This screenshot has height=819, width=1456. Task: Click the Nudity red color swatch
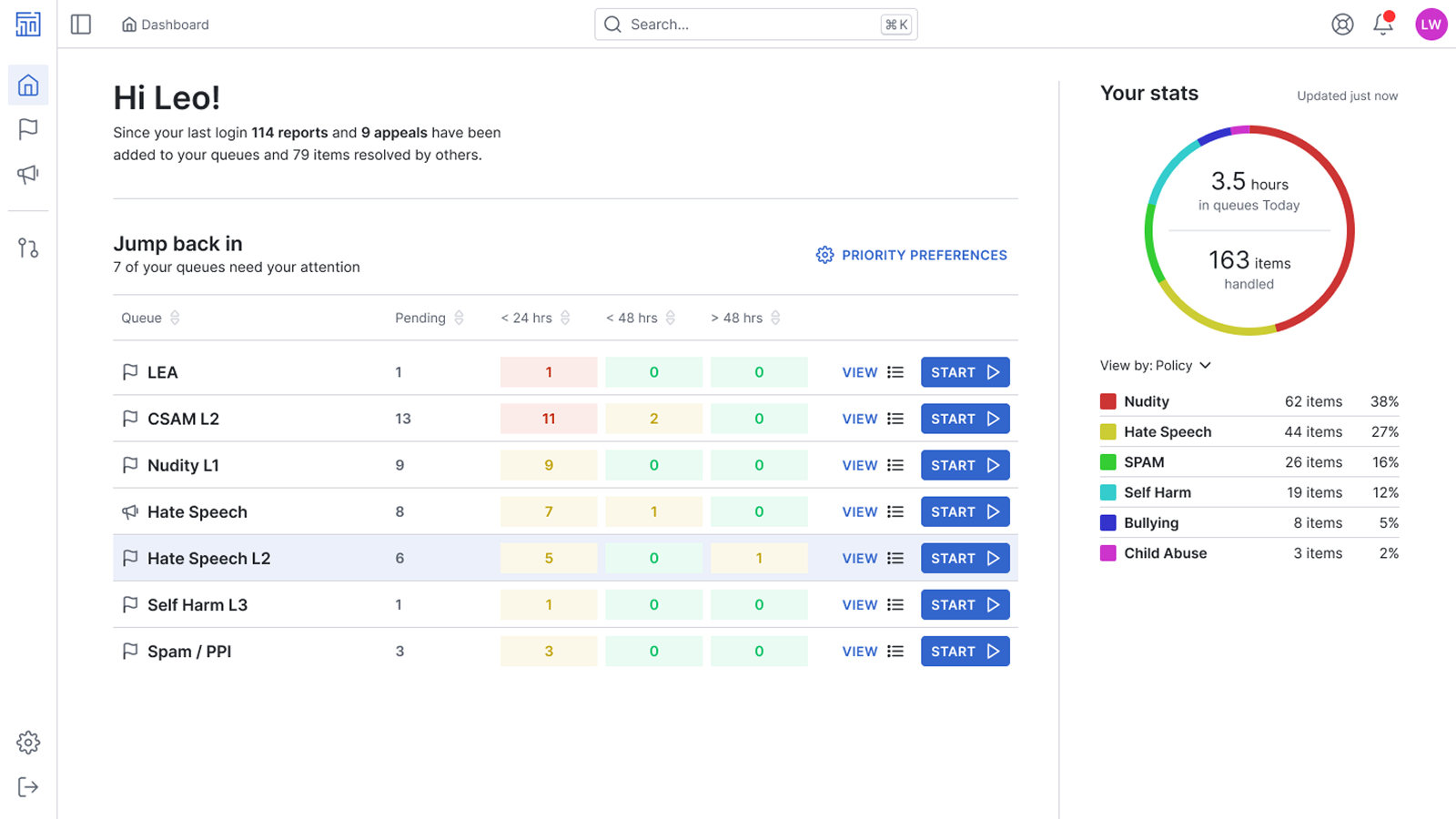[1107, 400]
